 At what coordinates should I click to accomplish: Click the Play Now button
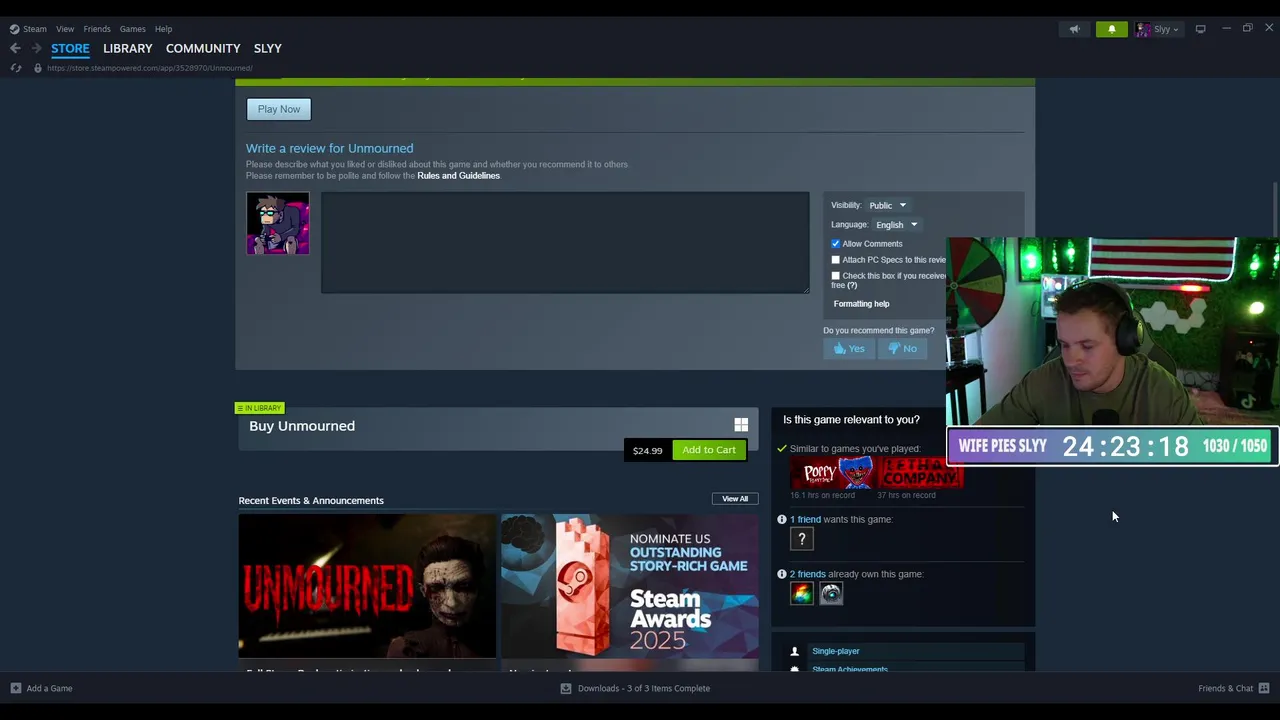279,109
